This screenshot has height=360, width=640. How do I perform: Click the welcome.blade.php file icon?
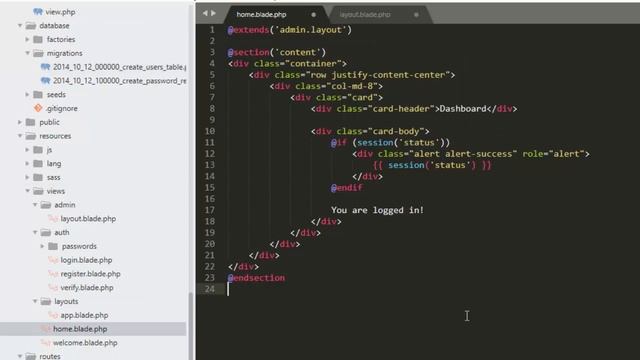click(x=45, y=343)
